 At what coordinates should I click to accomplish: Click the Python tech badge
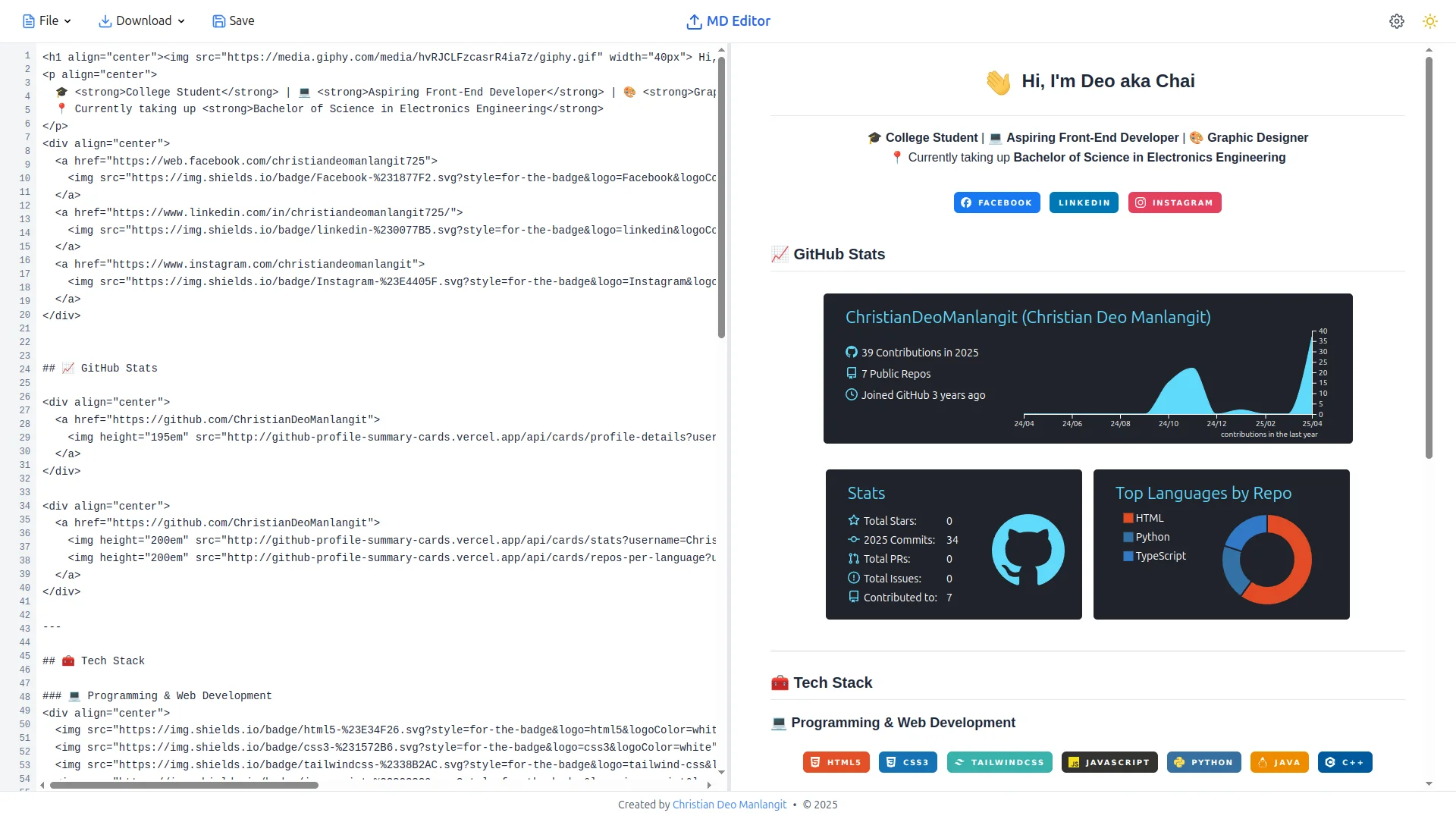(1203, 762)
